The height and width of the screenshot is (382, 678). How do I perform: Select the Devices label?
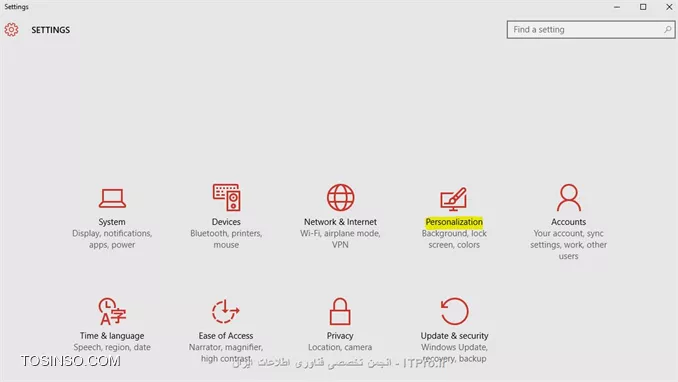click(226, 221)
